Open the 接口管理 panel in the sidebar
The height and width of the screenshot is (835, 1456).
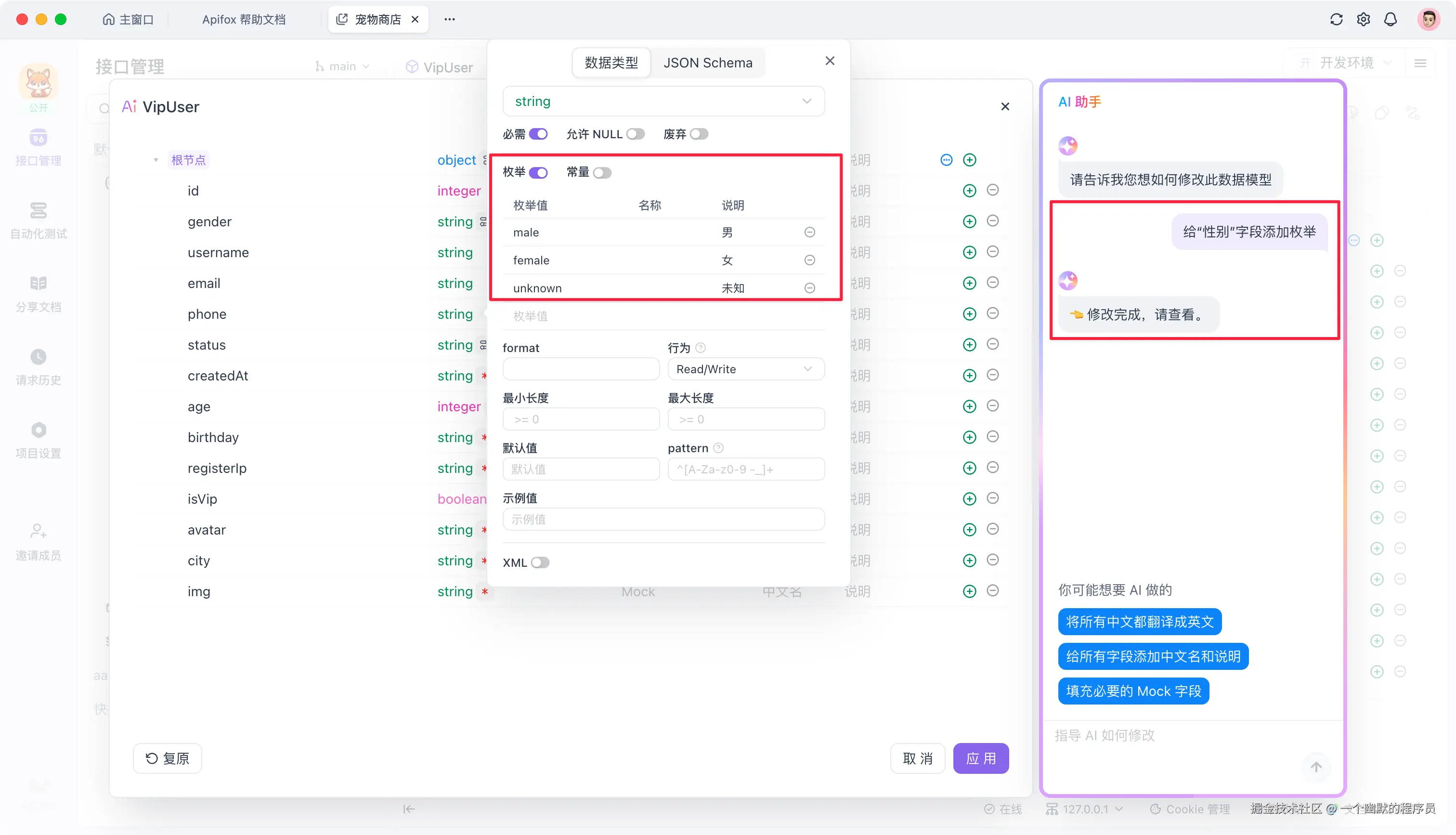[38, 146]
